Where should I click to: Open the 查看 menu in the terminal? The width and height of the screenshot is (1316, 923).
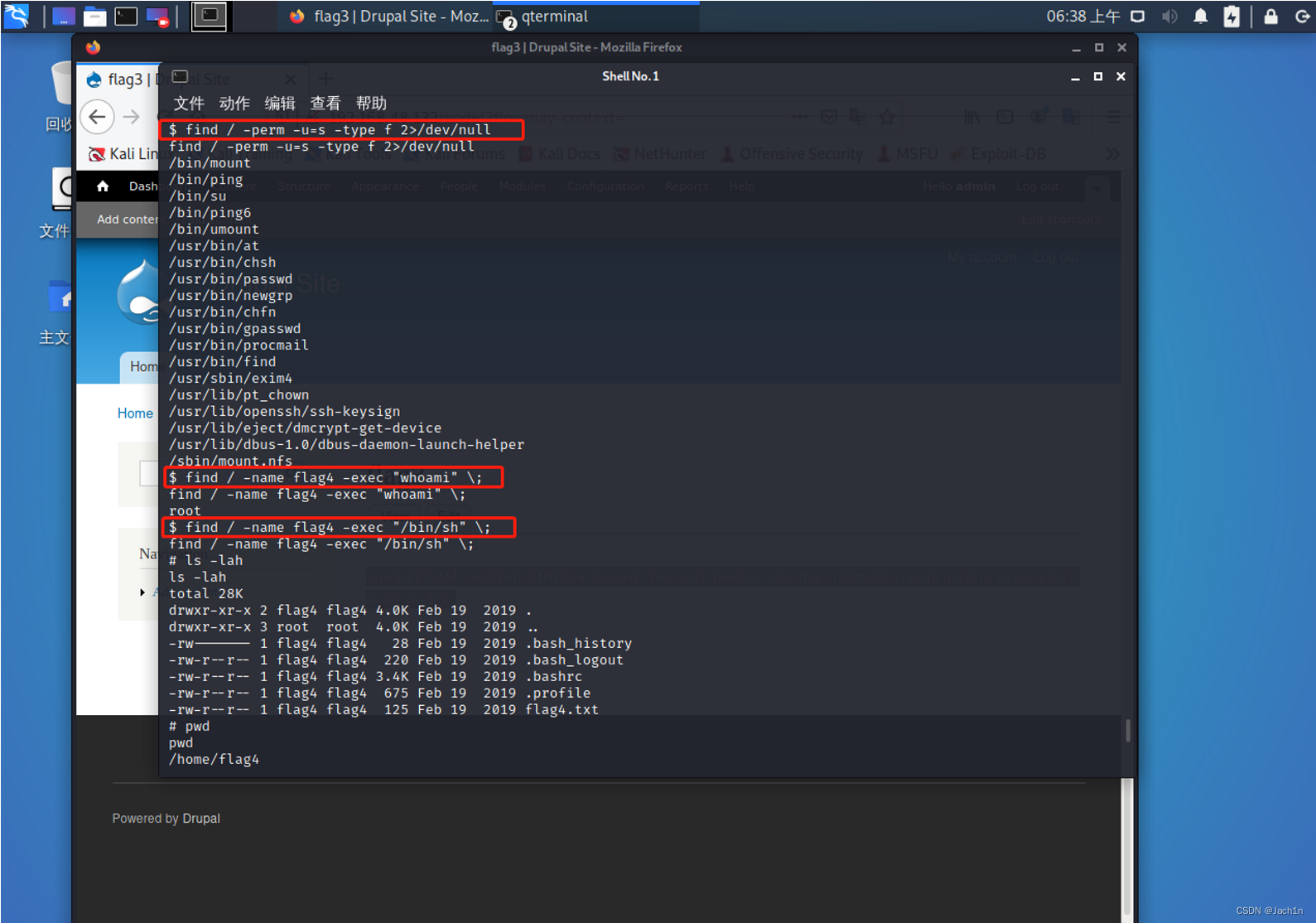point(325,104)
